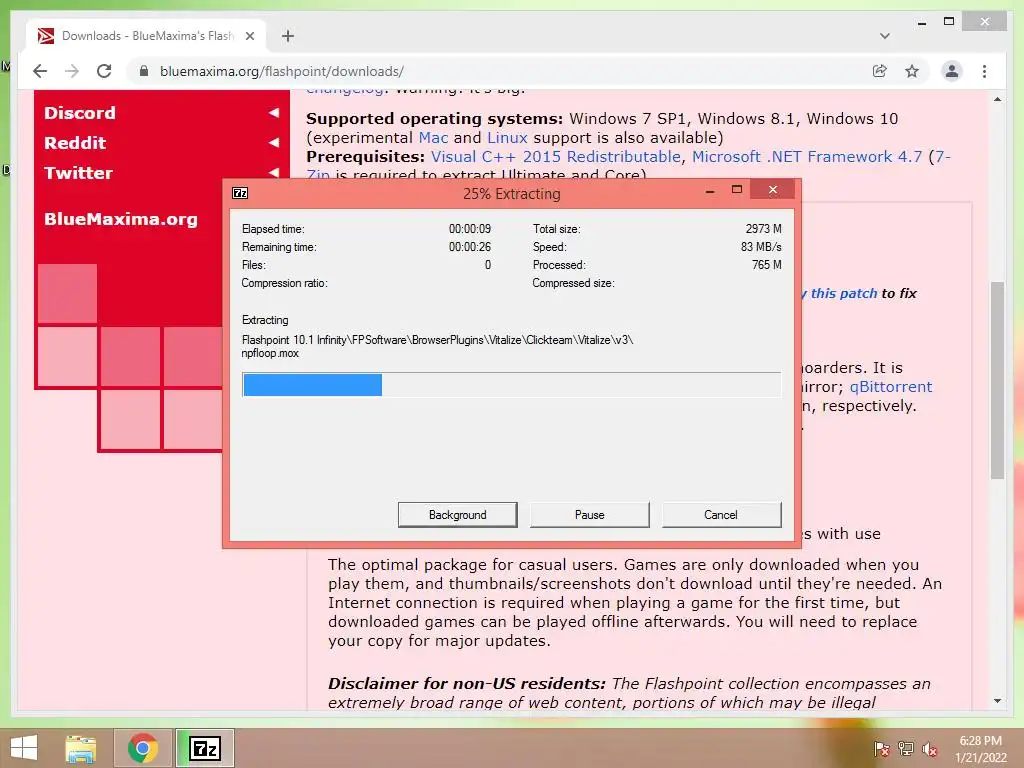Click the network tray icon
Image resolution: width=1024 pixels, height=768 pixels.
[x=906, y=748]
